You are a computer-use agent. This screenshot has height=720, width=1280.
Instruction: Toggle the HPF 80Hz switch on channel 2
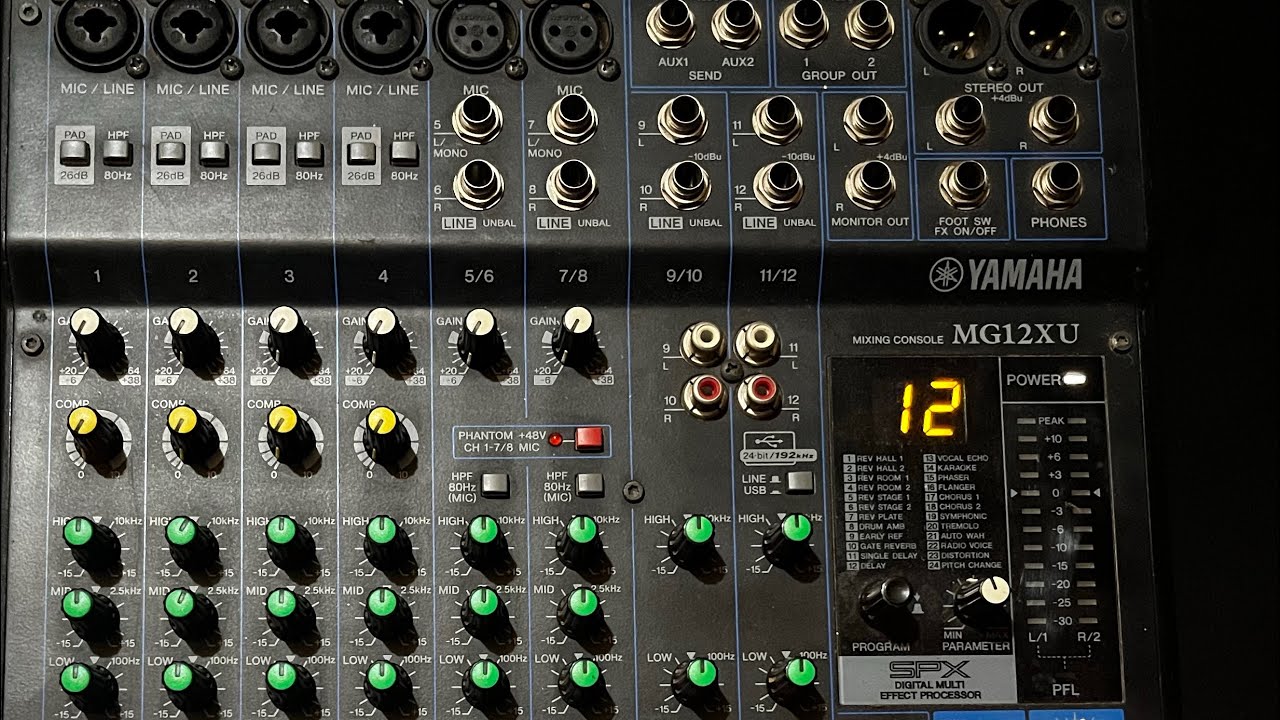click(x=214, y=153)
